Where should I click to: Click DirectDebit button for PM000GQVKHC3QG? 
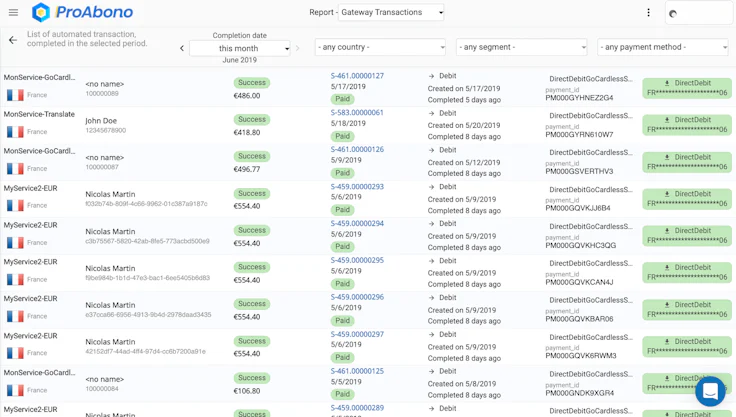687,235
